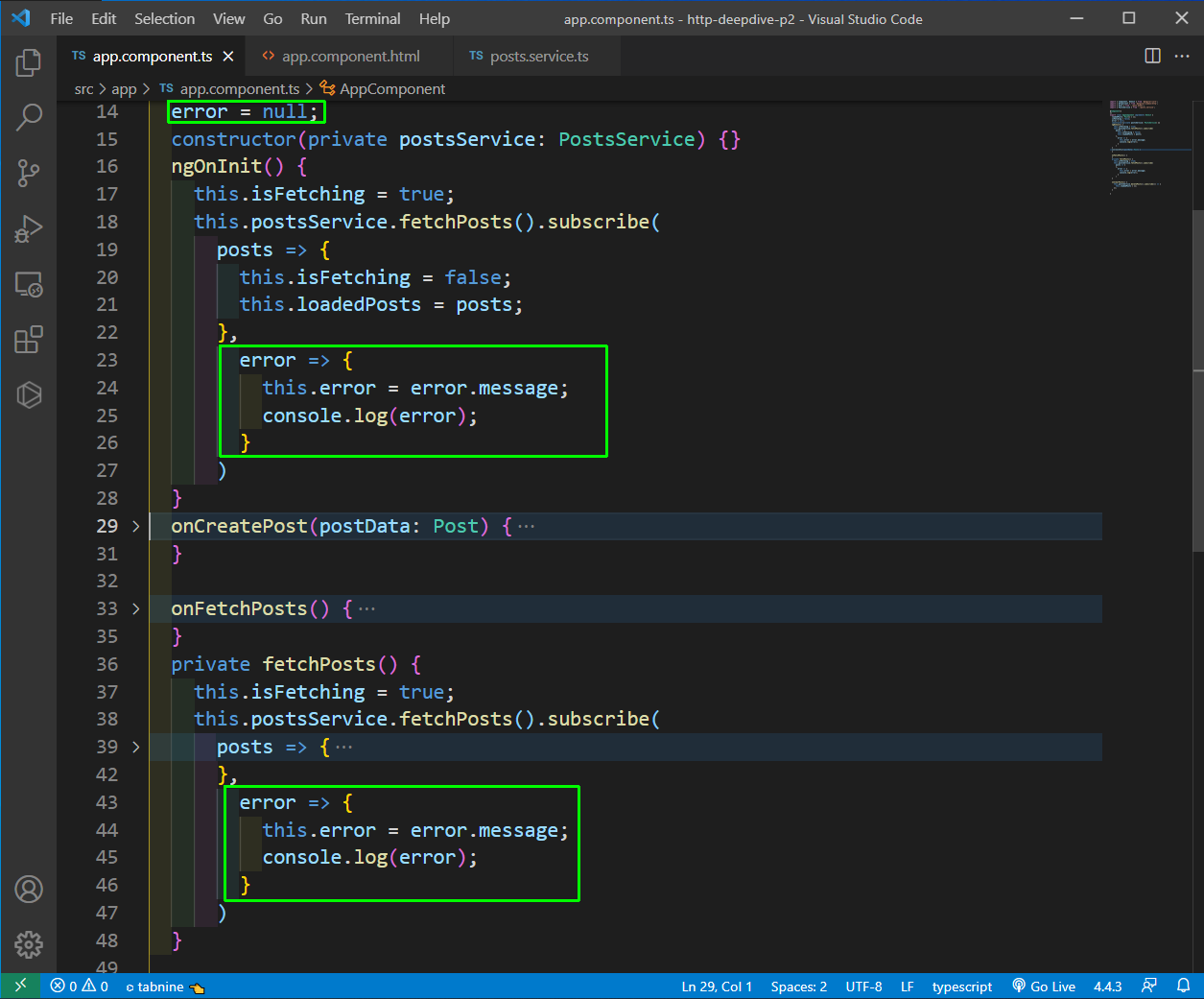Click the app folder breadcrumb segment
Image resolution: width=1204 pixels, height=999 pixels.
pyautogui.click(x=124, y=89)
